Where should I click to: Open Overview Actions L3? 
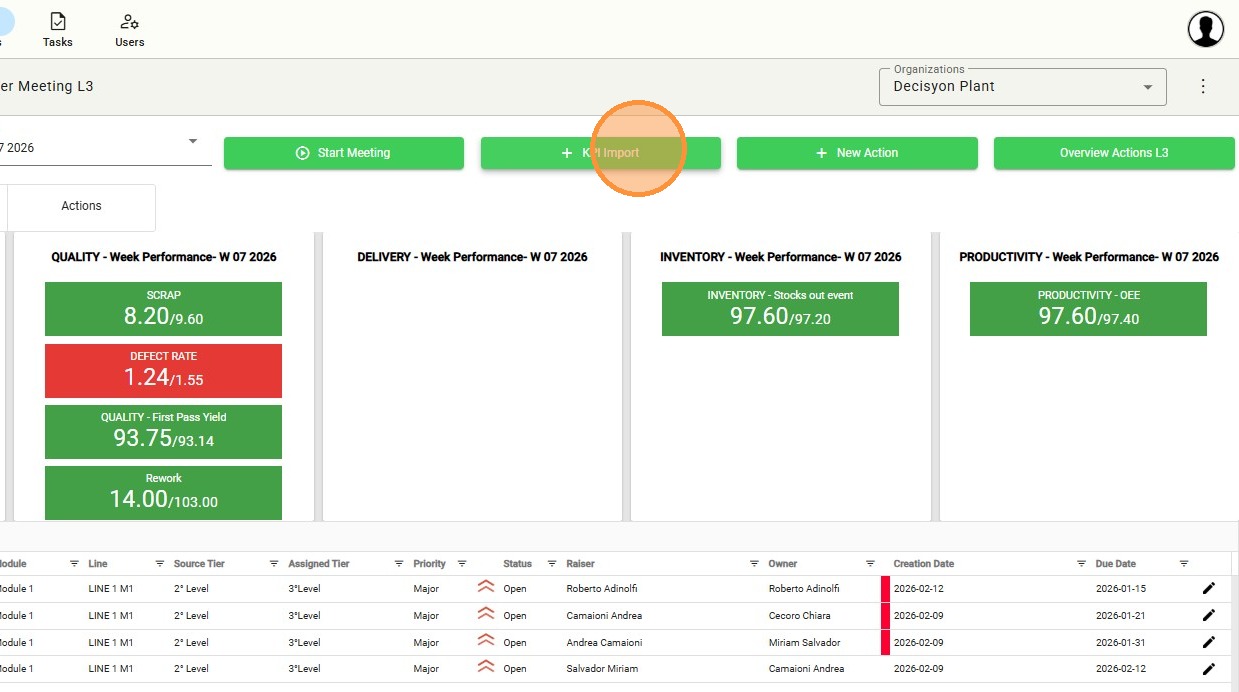[x=1114, y=153]
